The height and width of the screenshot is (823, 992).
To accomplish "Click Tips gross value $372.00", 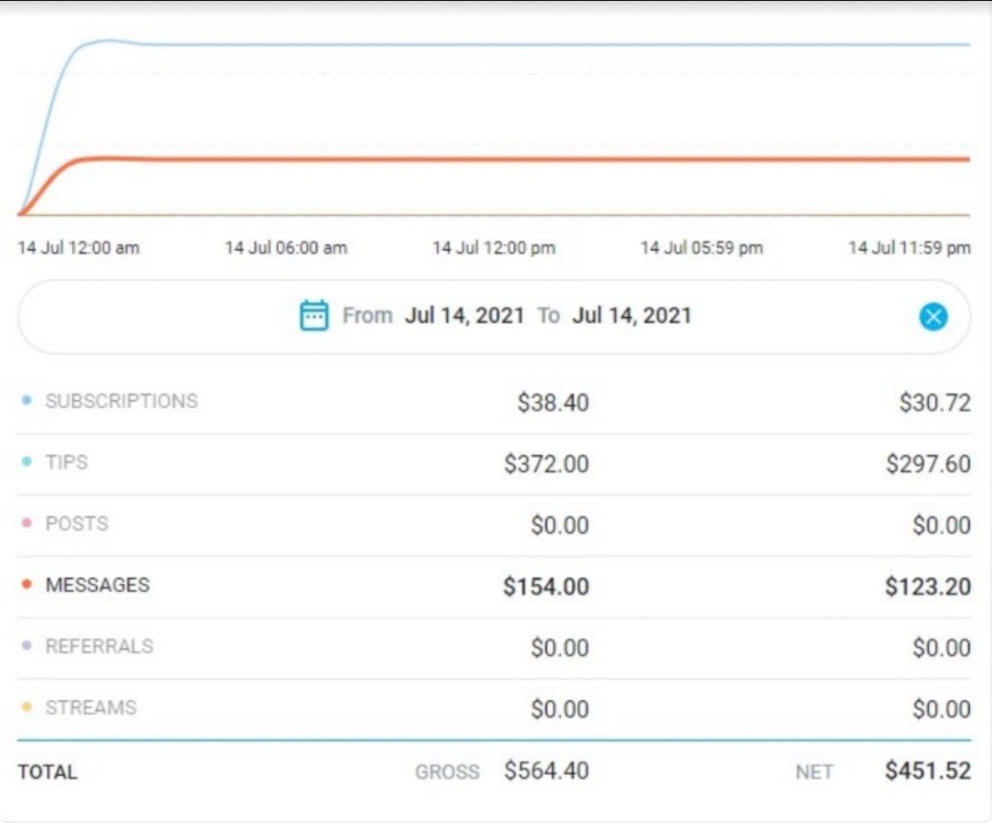I will click(547, 464).
